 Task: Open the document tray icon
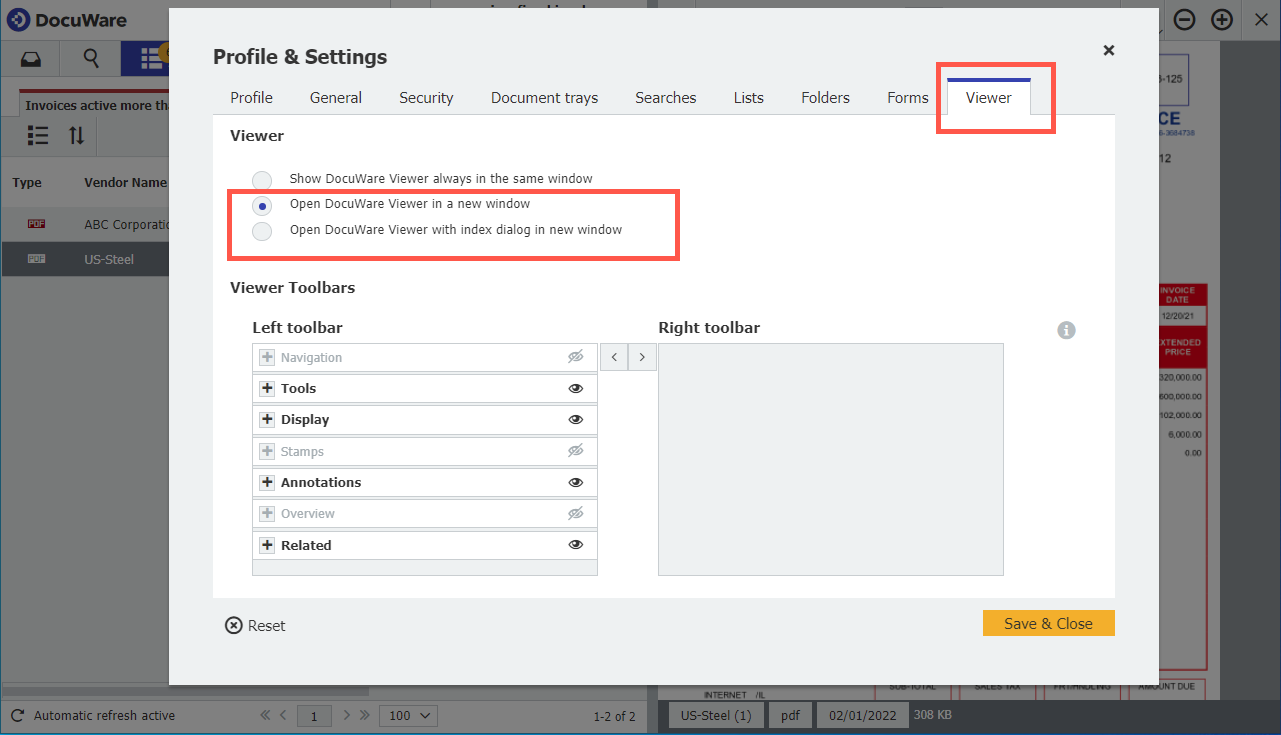click(30, 58)
